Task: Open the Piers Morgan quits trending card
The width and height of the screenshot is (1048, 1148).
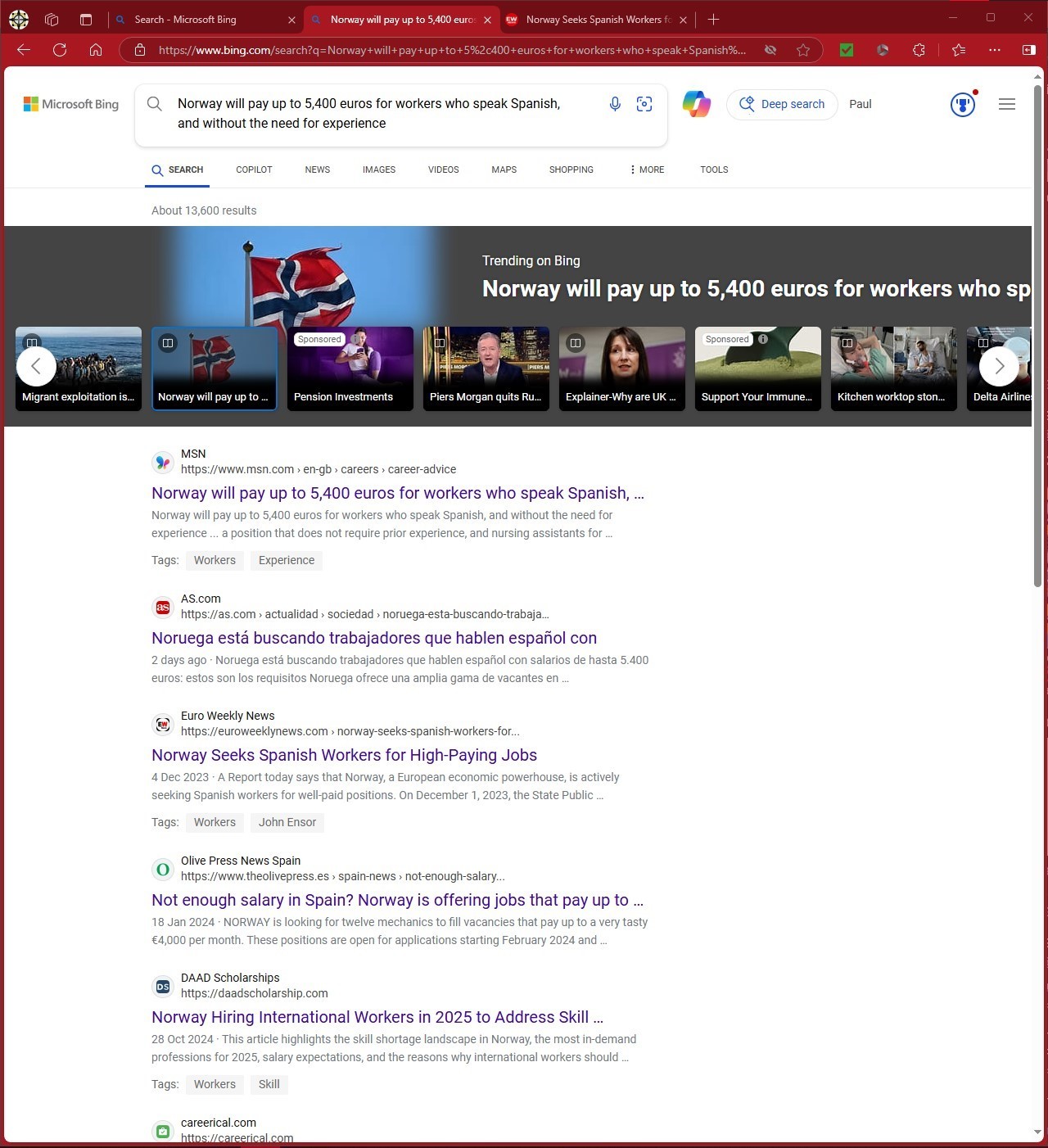Action: click(486, 368)
